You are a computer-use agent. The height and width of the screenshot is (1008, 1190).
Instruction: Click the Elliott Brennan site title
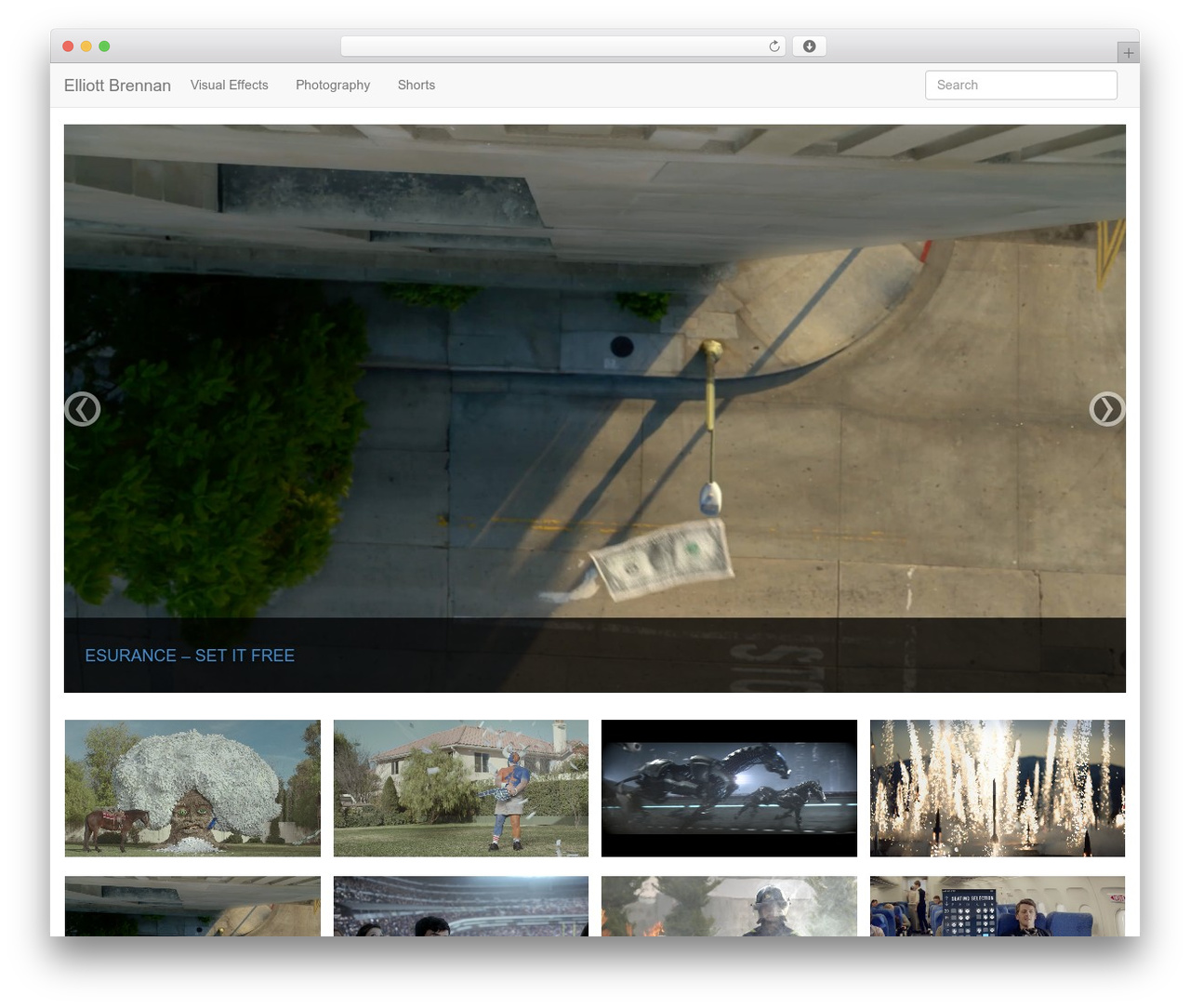(x=117, y=86)
